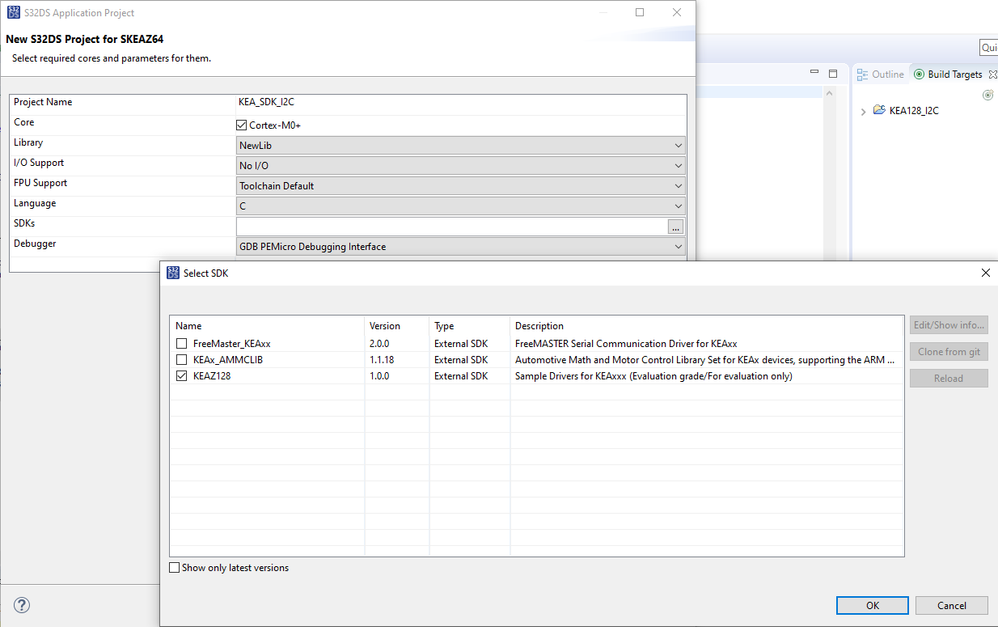This screenshot has height=627, width=998.
Task: Select the KEAx_AMMCLIB row name
Action: click(x=228, y=360)
